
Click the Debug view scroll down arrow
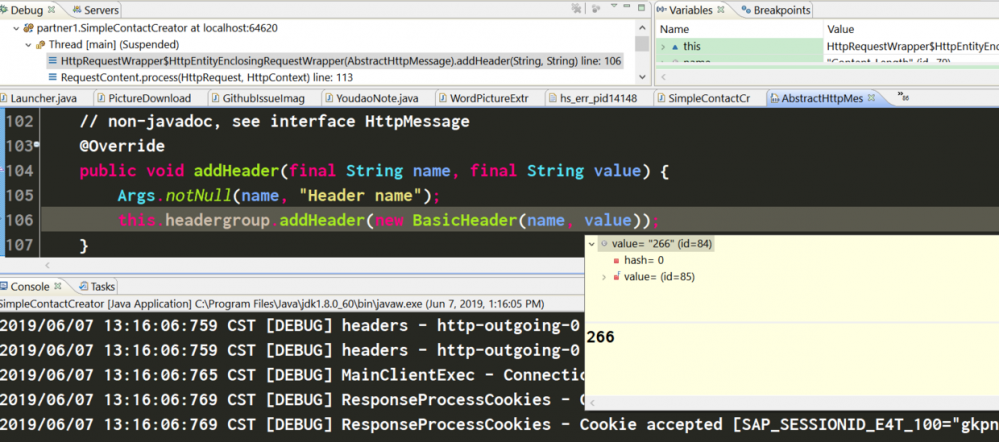pyautogui.click(x=642, y=77)
